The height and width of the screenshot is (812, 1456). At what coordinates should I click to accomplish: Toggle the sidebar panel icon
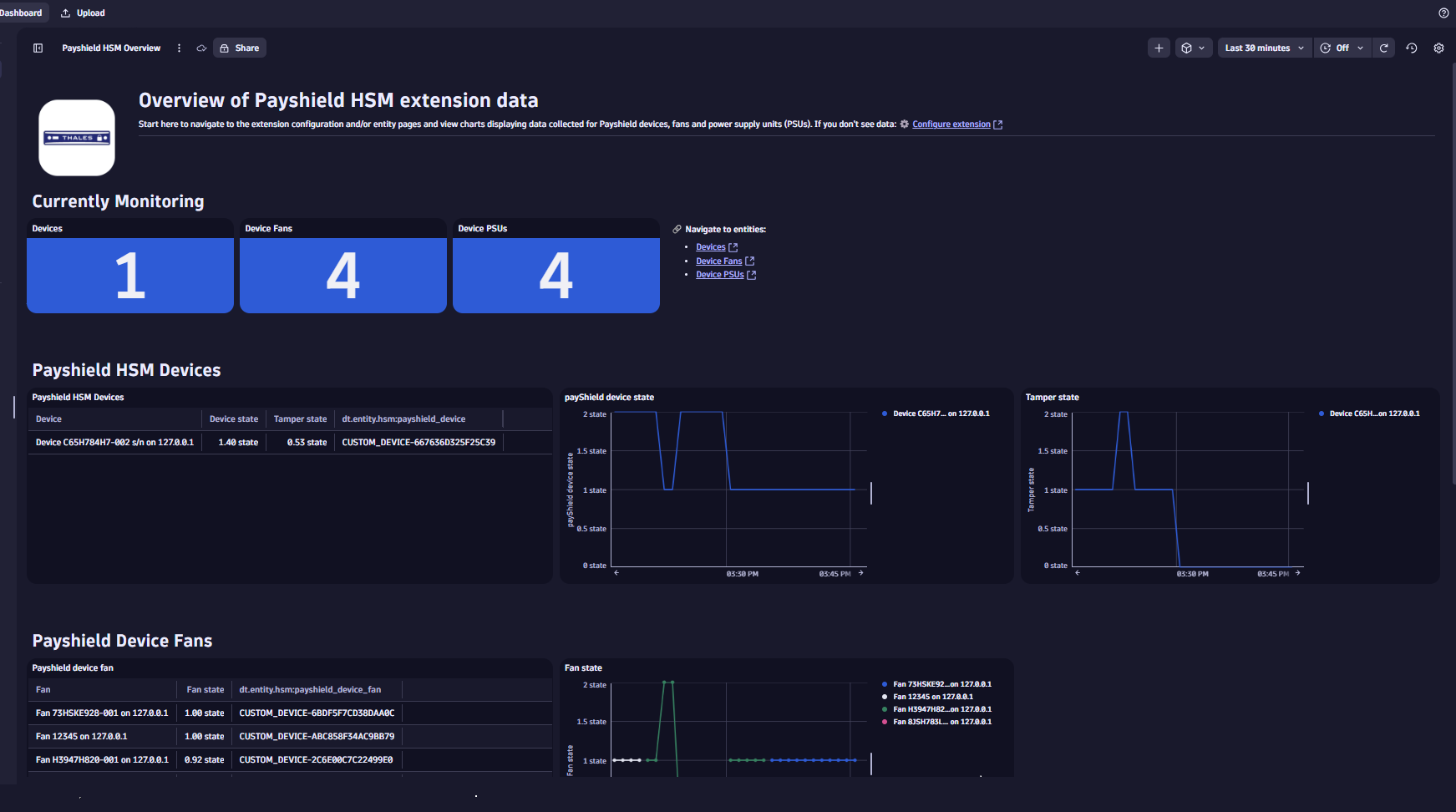tap(38, 48)
